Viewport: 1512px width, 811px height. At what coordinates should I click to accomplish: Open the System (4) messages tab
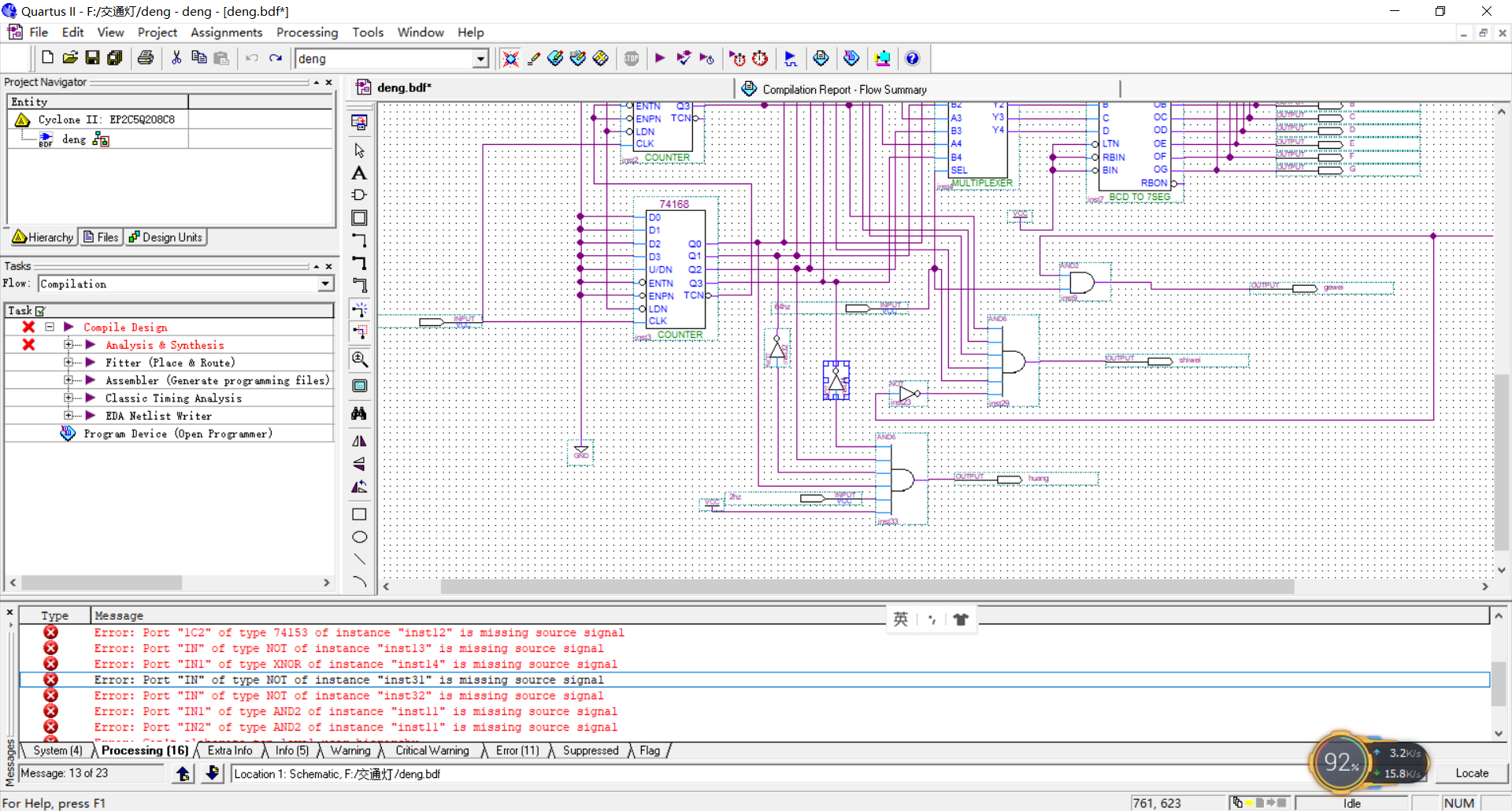[57, 750]
